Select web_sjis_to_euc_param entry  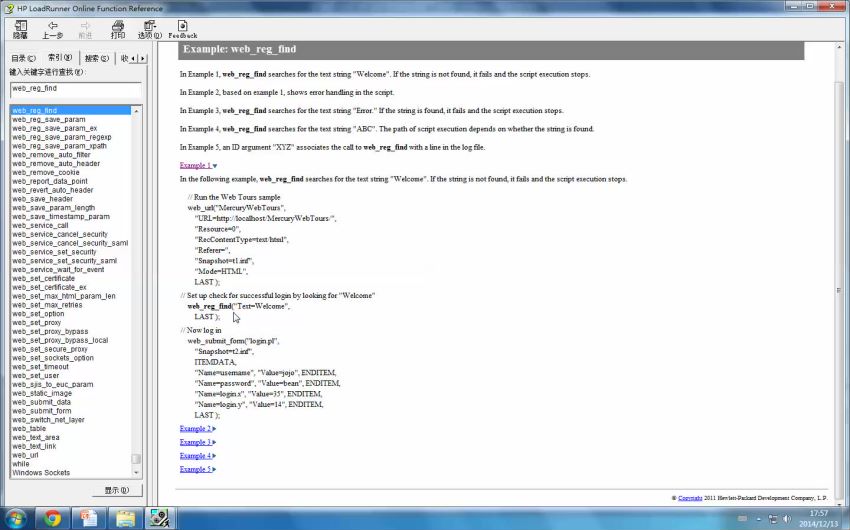[x=53, y=385]
